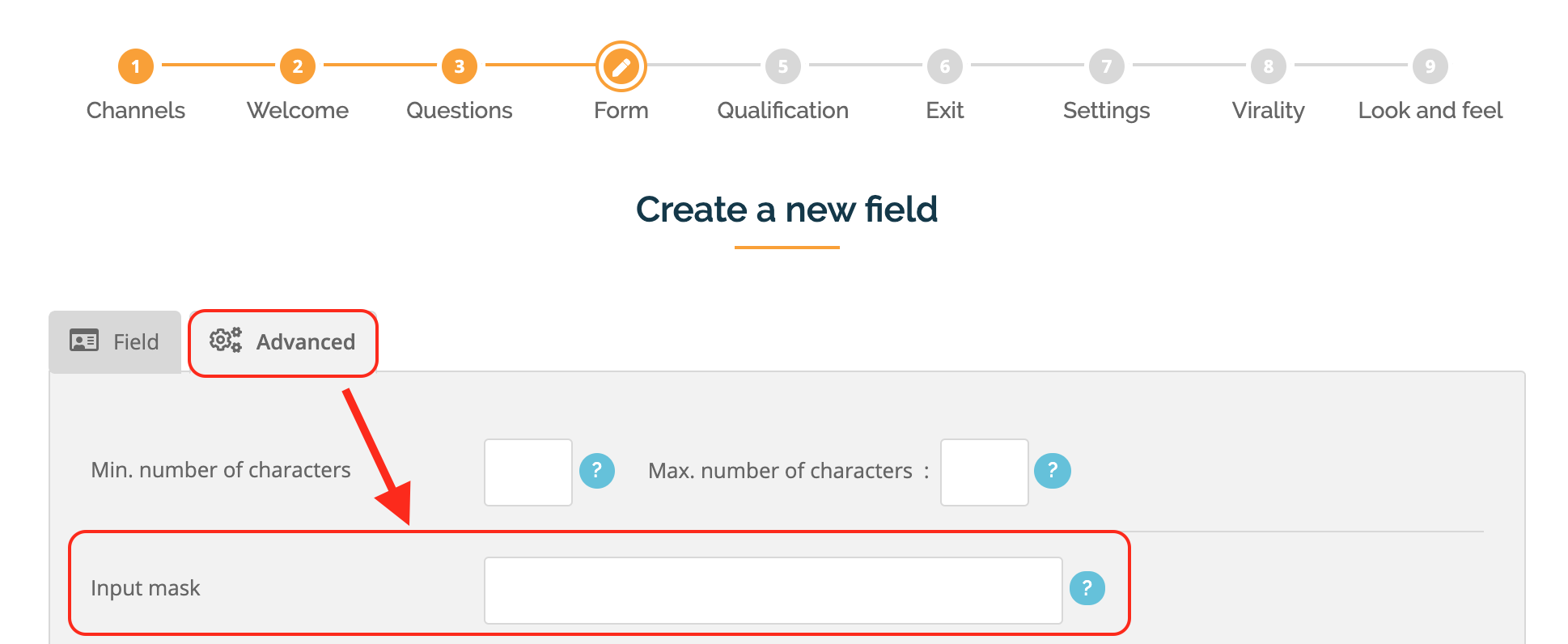Open the Look and feel step label
The width and height of the screenshot is (1568, 644).
point(1430,110)
